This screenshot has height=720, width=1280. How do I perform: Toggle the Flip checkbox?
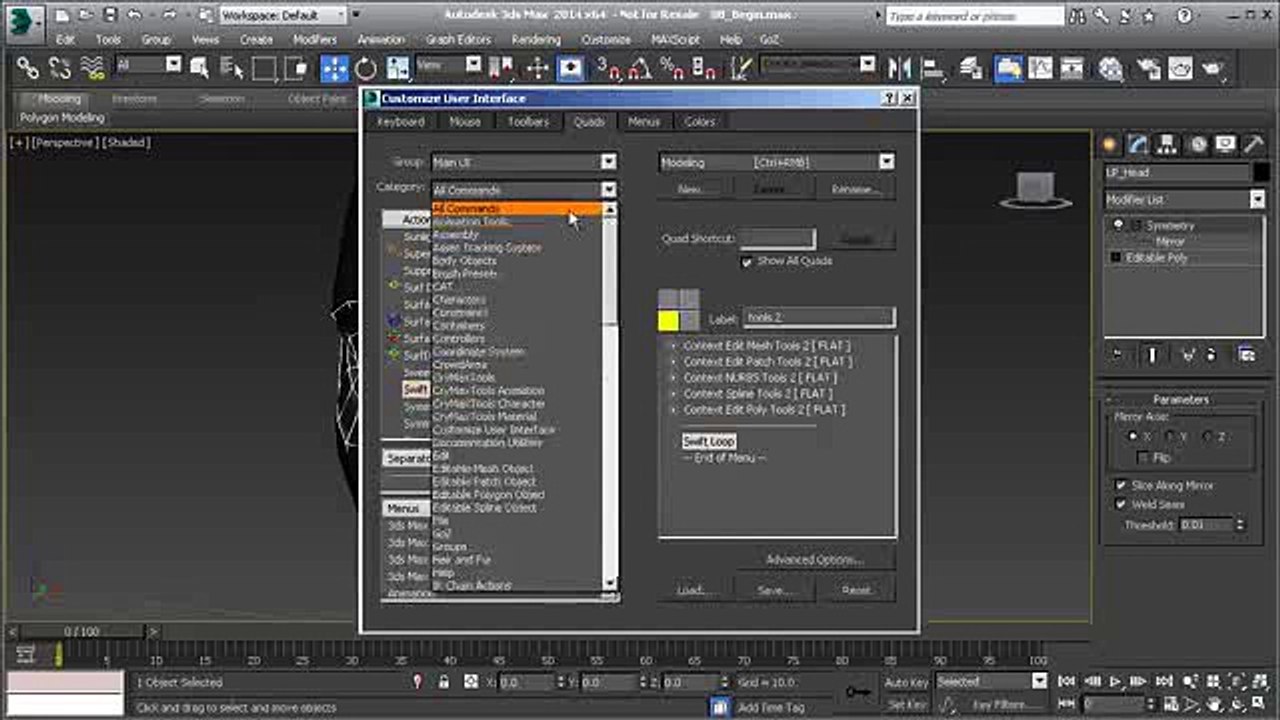tap(1143, 457)
